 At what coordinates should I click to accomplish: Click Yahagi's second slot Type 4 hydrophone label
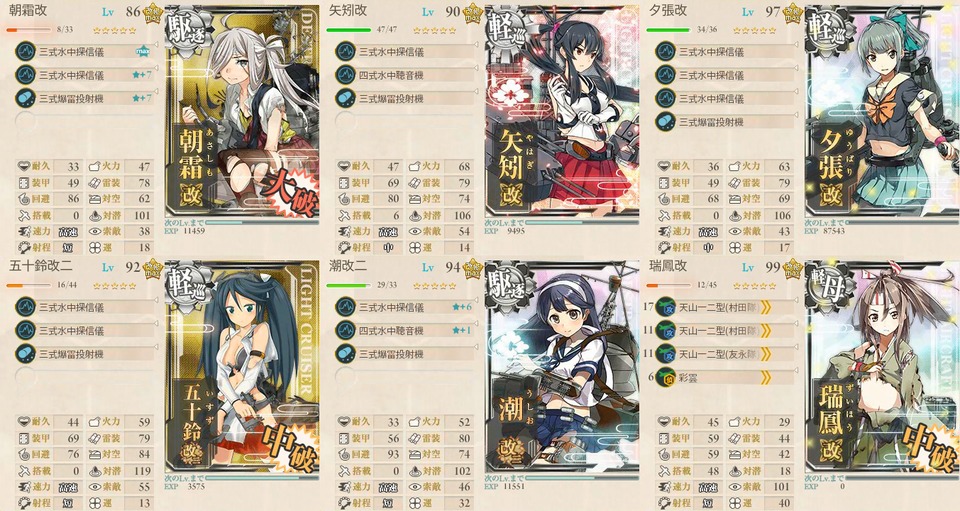[391, 75]
